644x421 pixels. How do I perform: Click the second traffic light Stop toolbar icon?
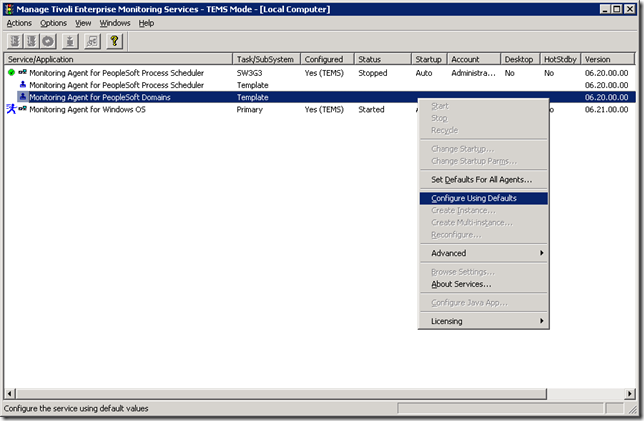click(32, 41)
